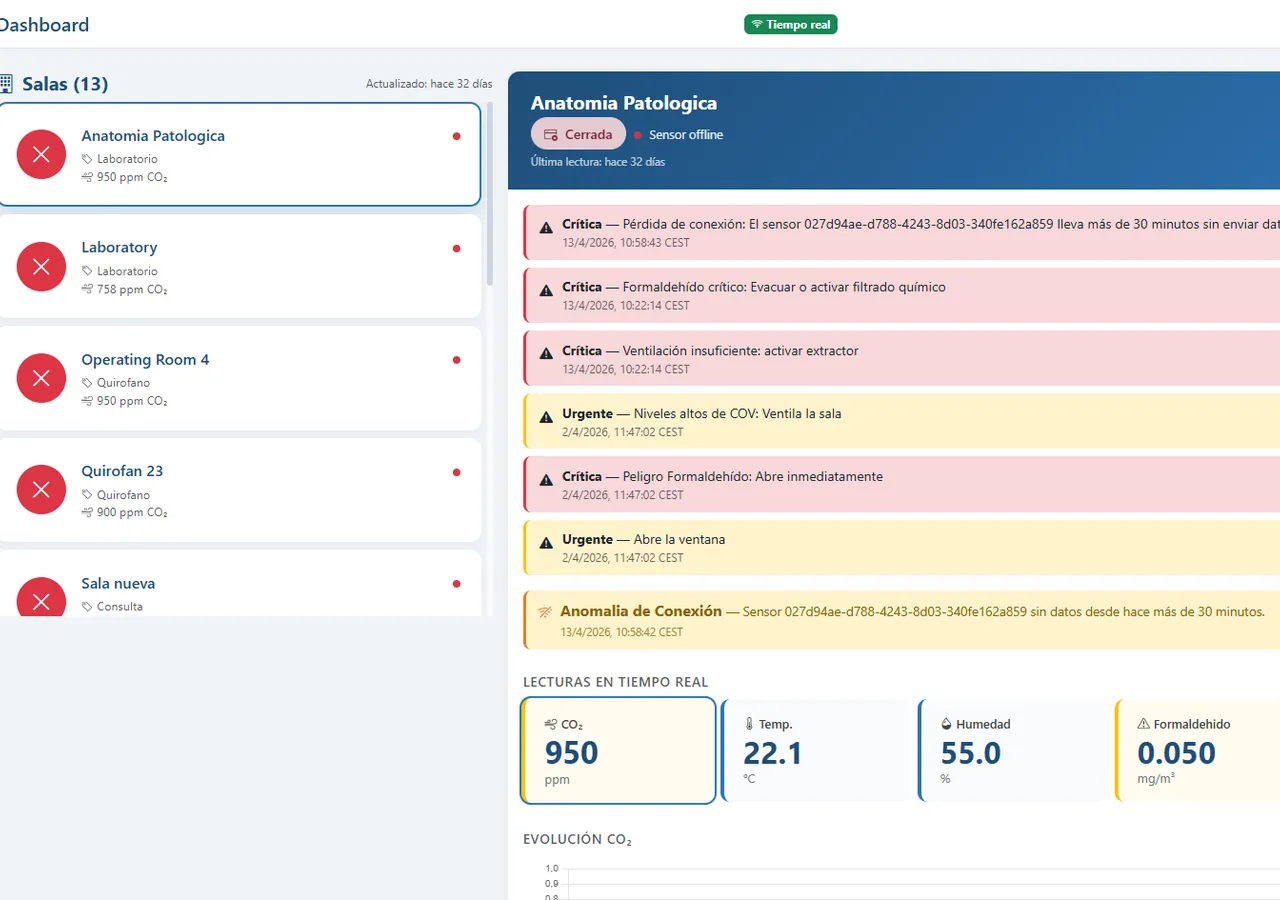
Task: Click the wifi-off icon in Anomalia de Conexión
Action: 545,611
